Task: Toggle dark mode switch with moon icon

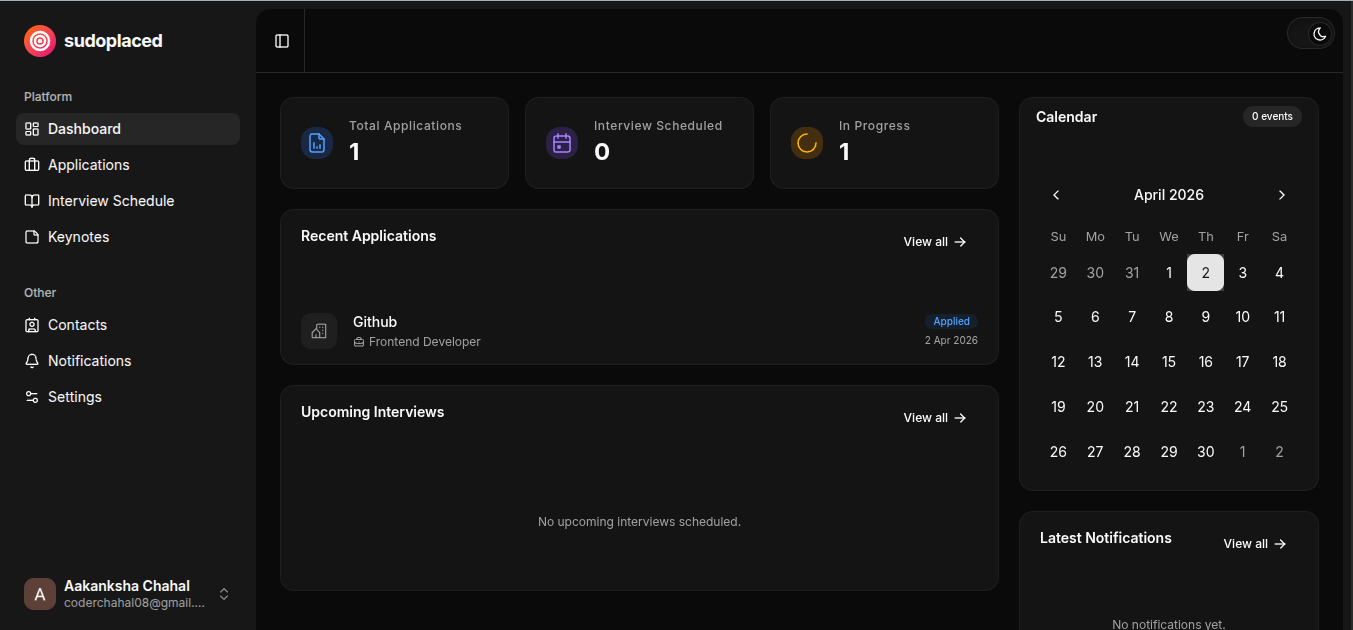Action: click(x=1311, y=34)
